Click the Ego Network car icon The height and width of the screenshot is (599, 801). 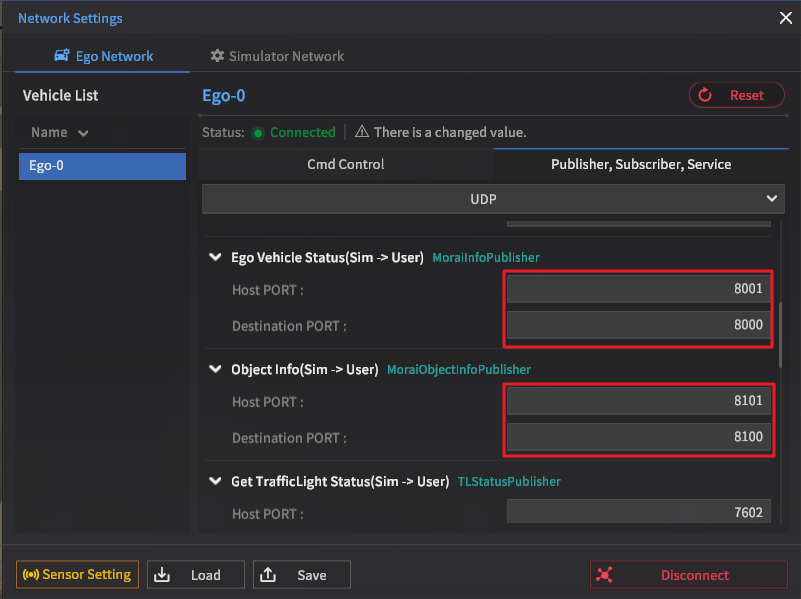click(x=62, y=57)
